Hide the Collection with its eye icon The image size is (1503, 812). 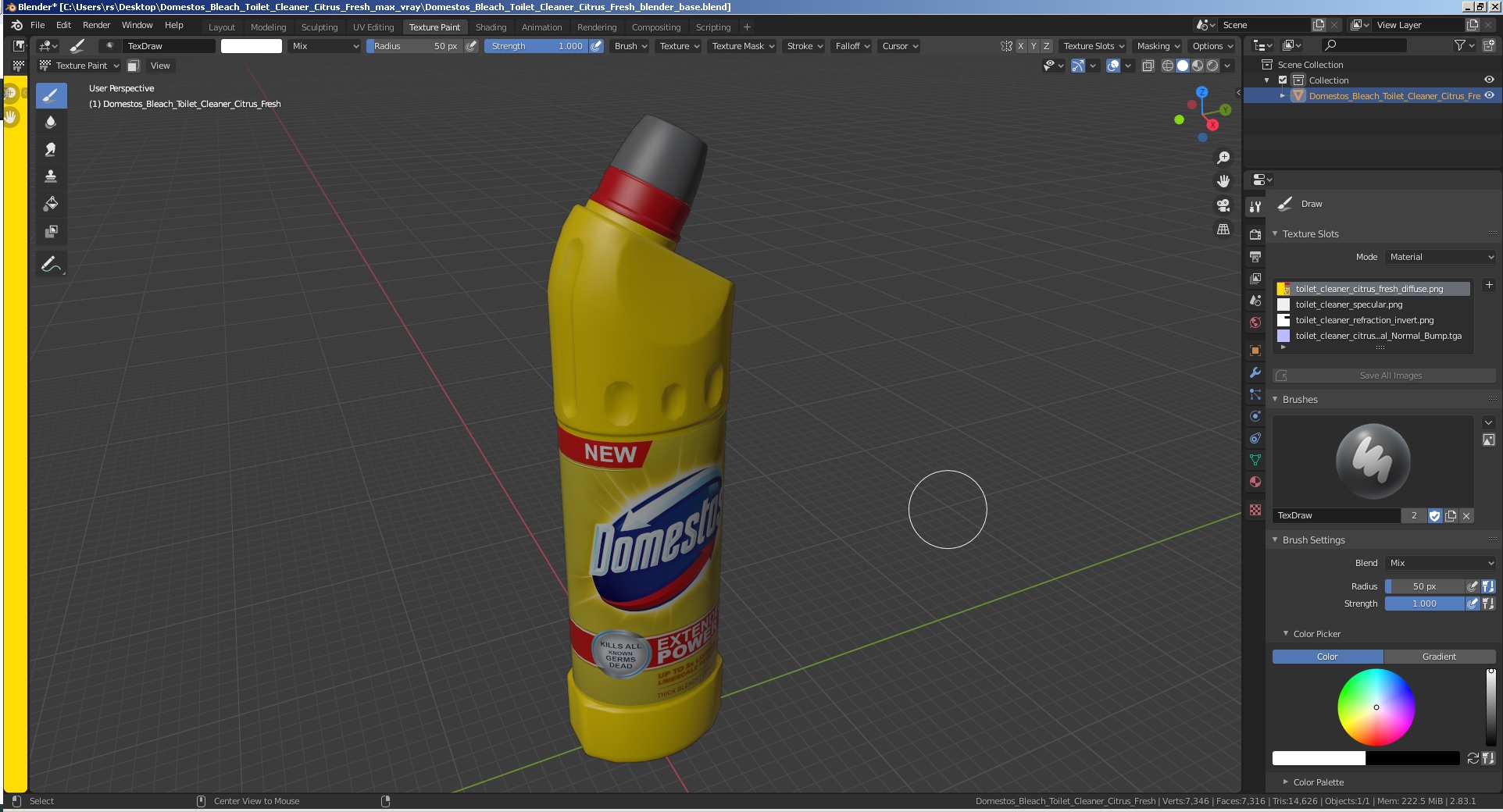[1489, 80]
